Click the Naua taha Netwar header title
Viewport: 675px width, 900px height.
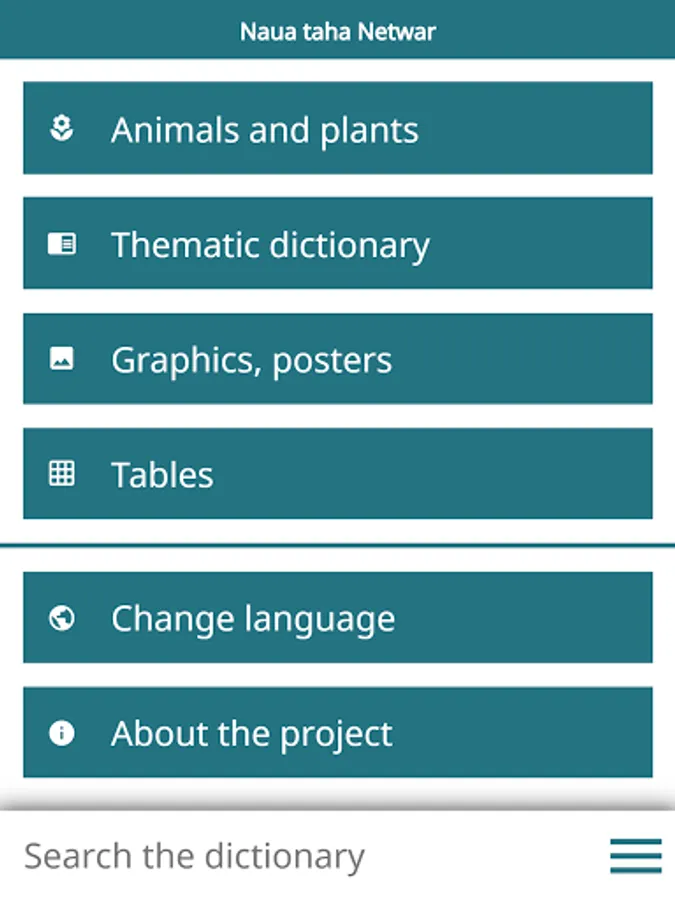(x=338, y=32)
